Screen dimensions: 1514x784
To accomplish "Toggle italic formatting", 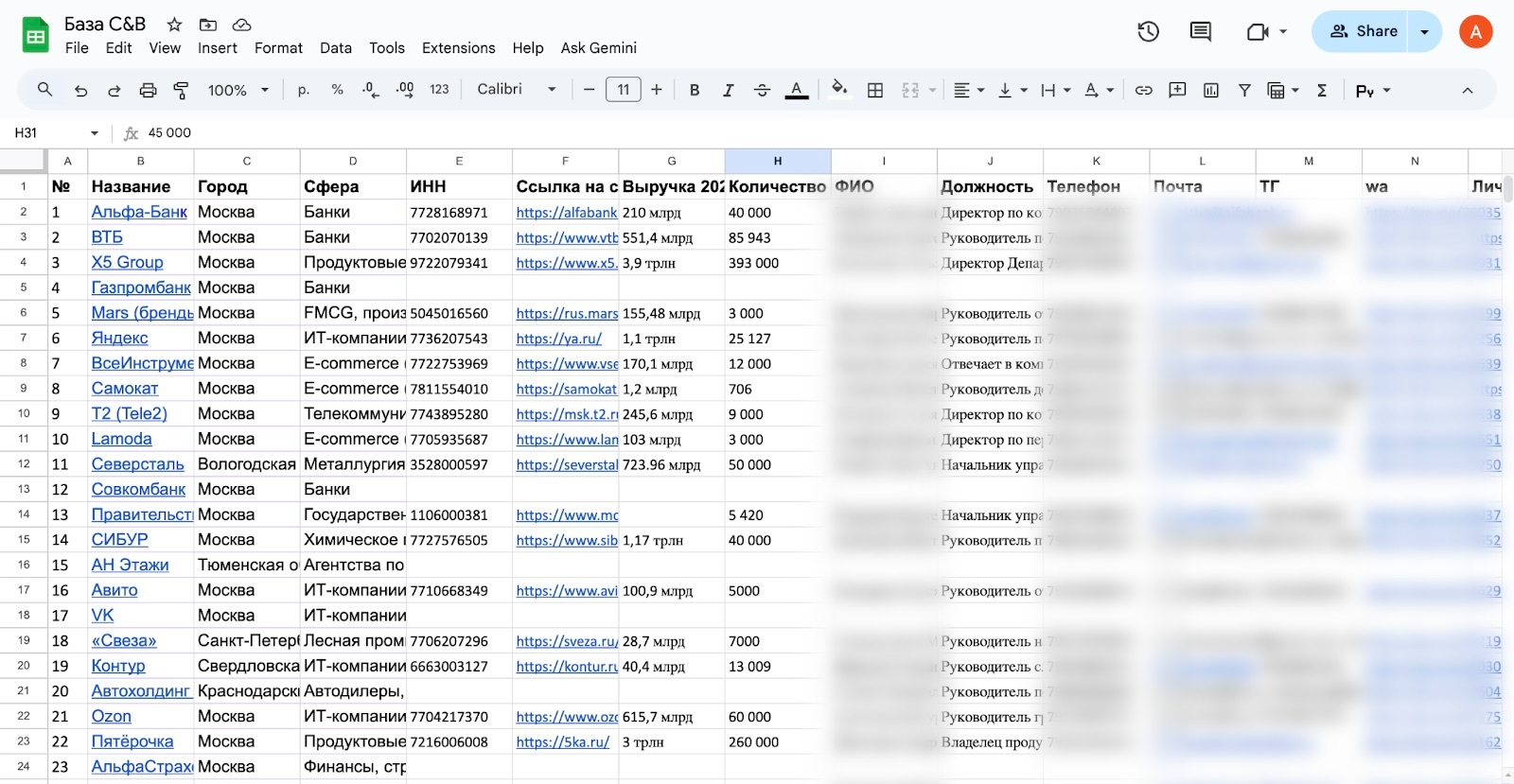I will pyautogui.click(x=728, y=90).
